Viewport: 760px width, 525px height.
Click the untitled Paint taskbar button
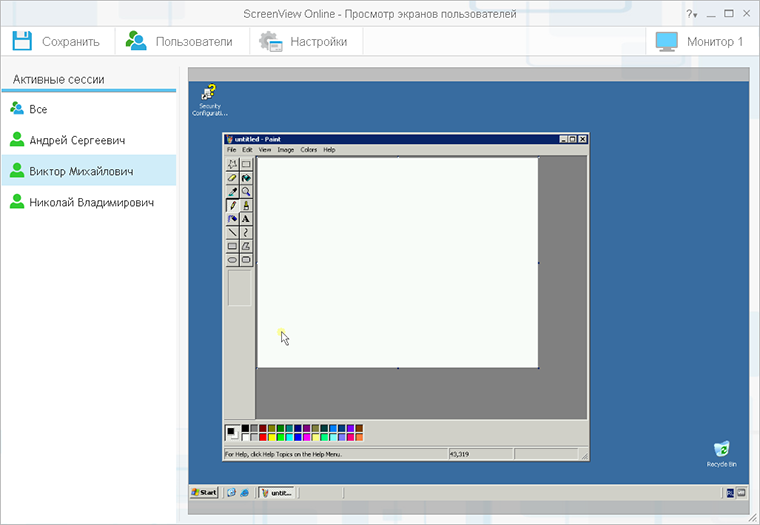pos(277,493)
